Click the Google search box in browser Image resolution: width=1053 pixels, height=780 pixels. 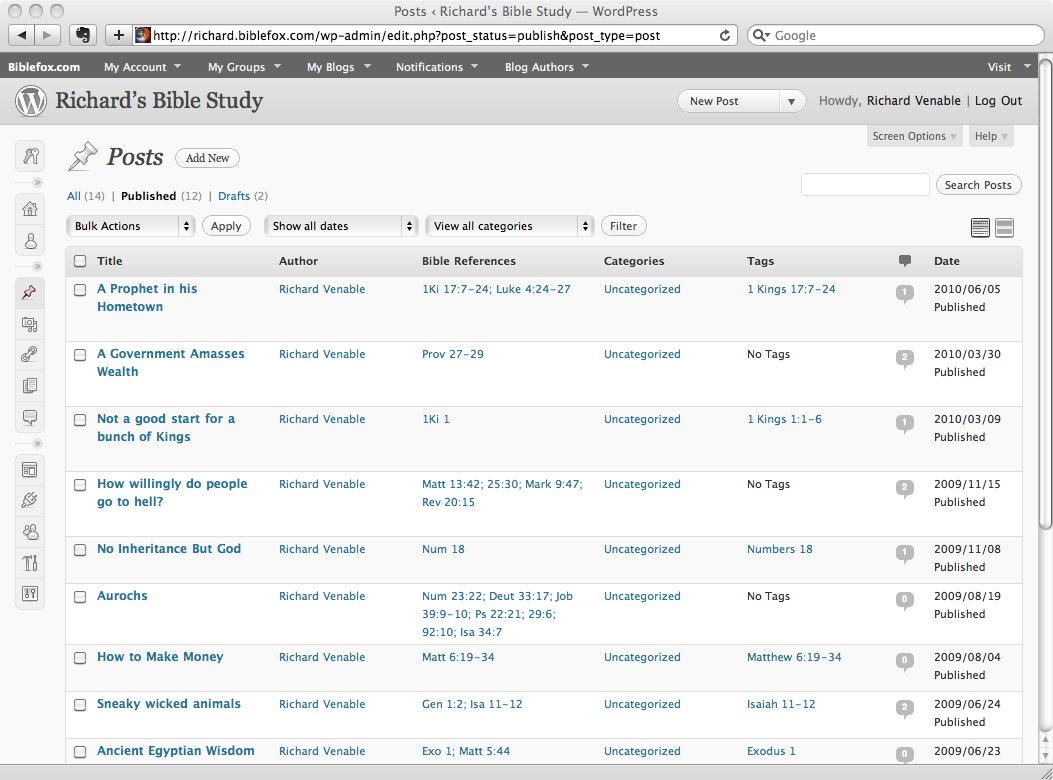(x=895, y=36)
